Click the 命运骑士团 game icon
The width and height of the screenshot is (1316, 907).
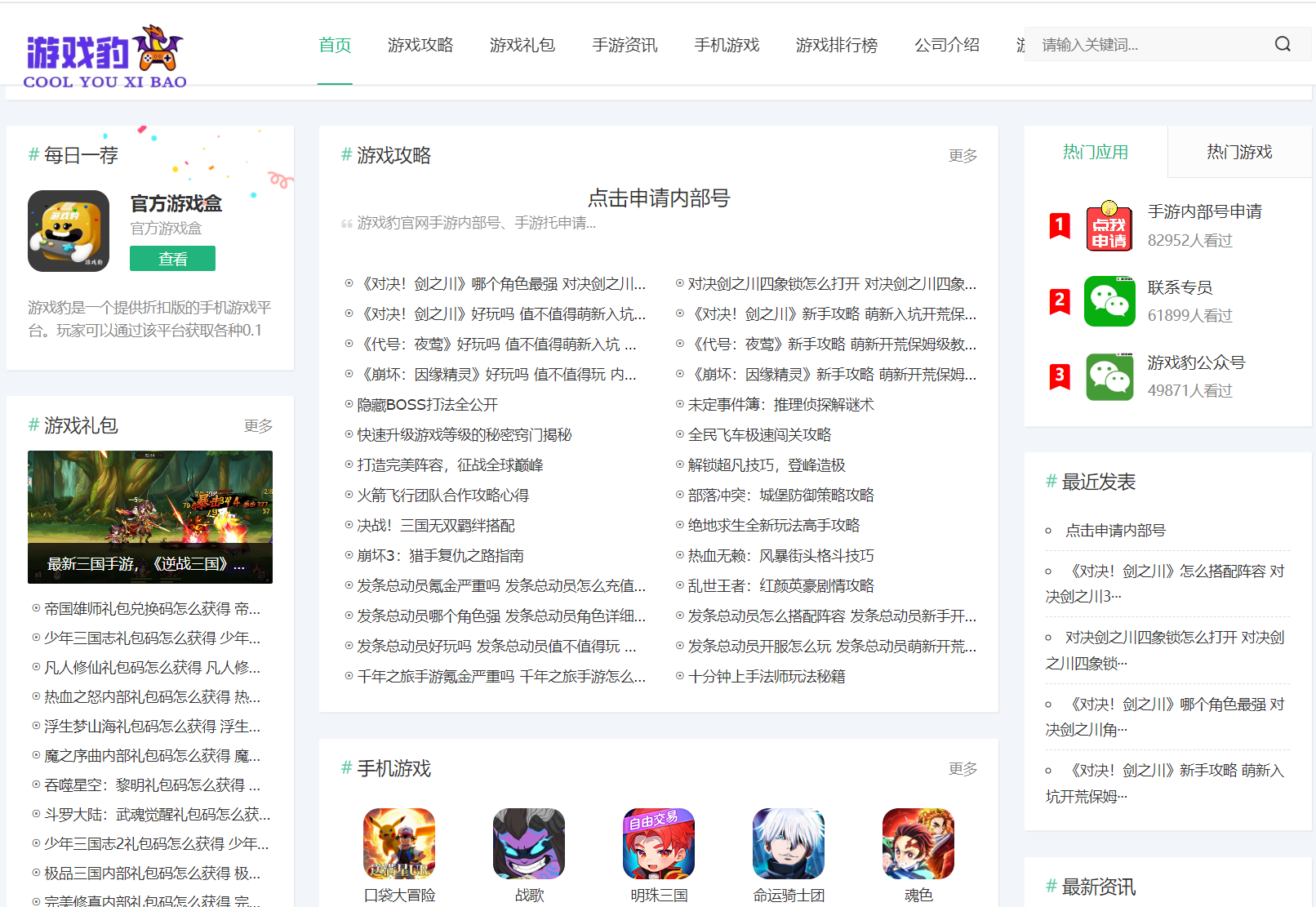tap(789, 843)
